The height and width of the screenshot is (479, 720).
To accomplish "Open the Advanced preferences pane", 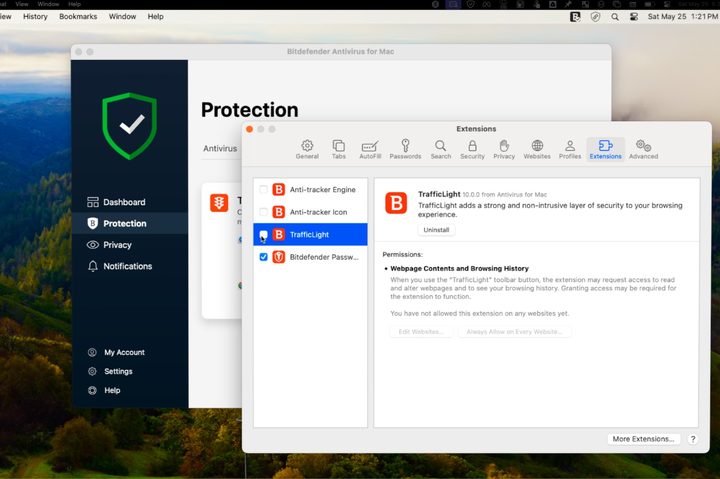I will (643, 149).
